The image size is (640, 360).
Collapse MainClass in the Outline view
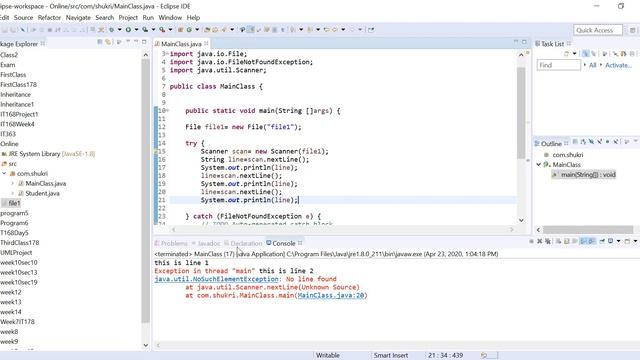coord(539,164)
